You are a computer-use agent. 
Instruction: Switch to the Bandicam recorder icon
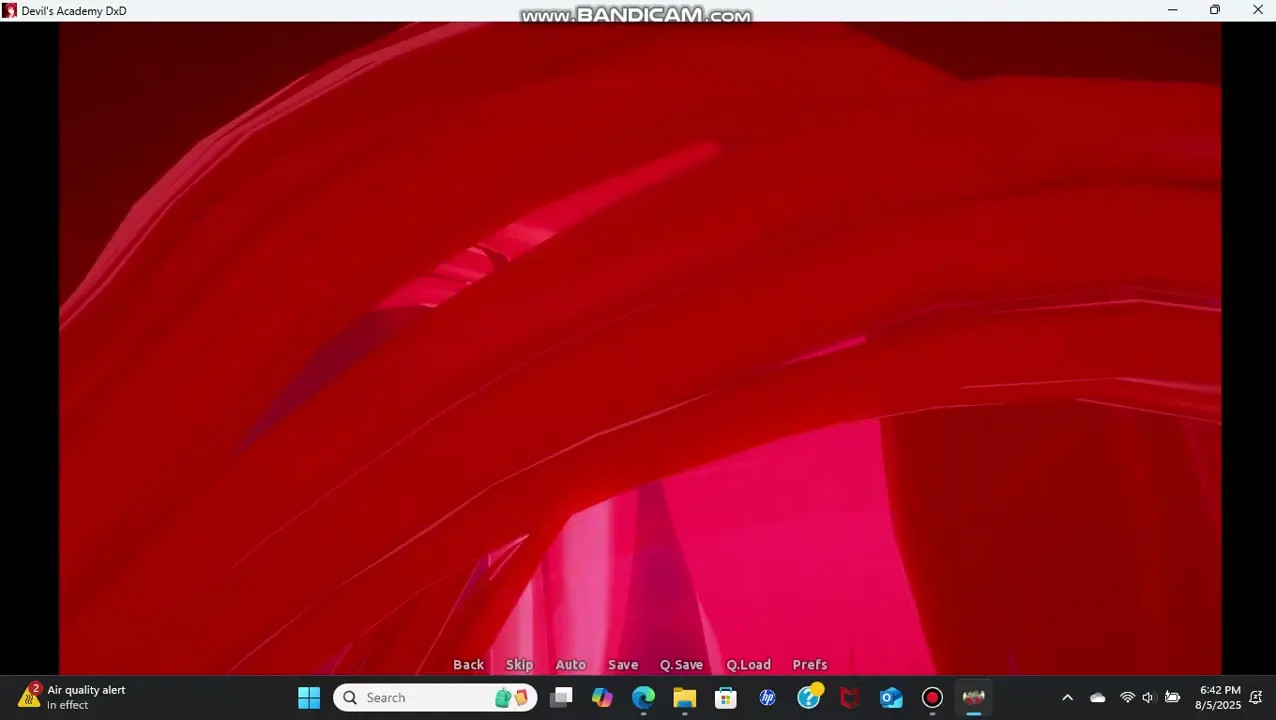[932, 697]
